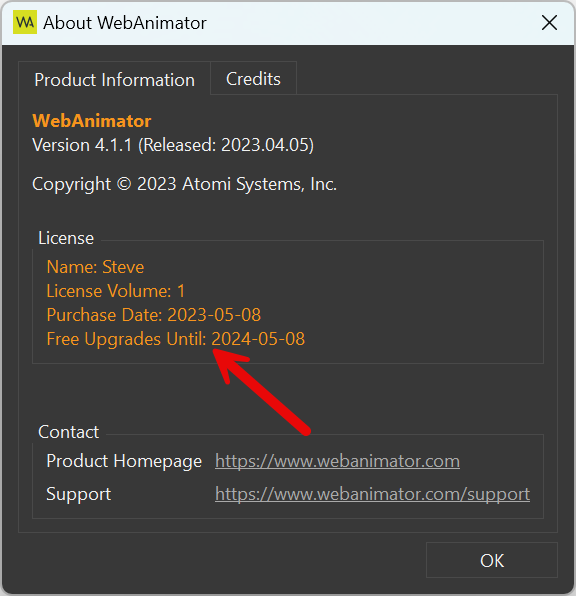Click the red arrow annotation
576x596 pixels.
(x=262, y=392)
